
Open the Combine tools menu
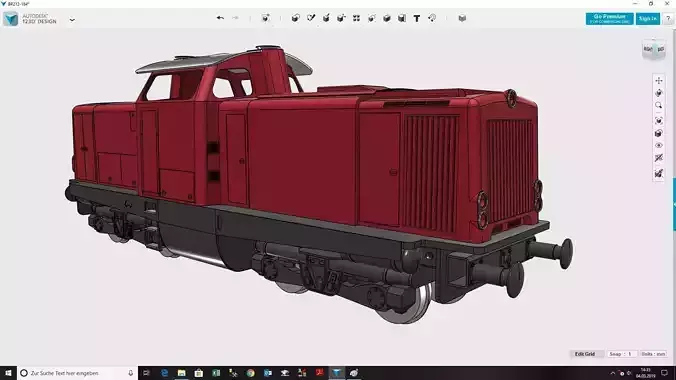click(387, 18)
